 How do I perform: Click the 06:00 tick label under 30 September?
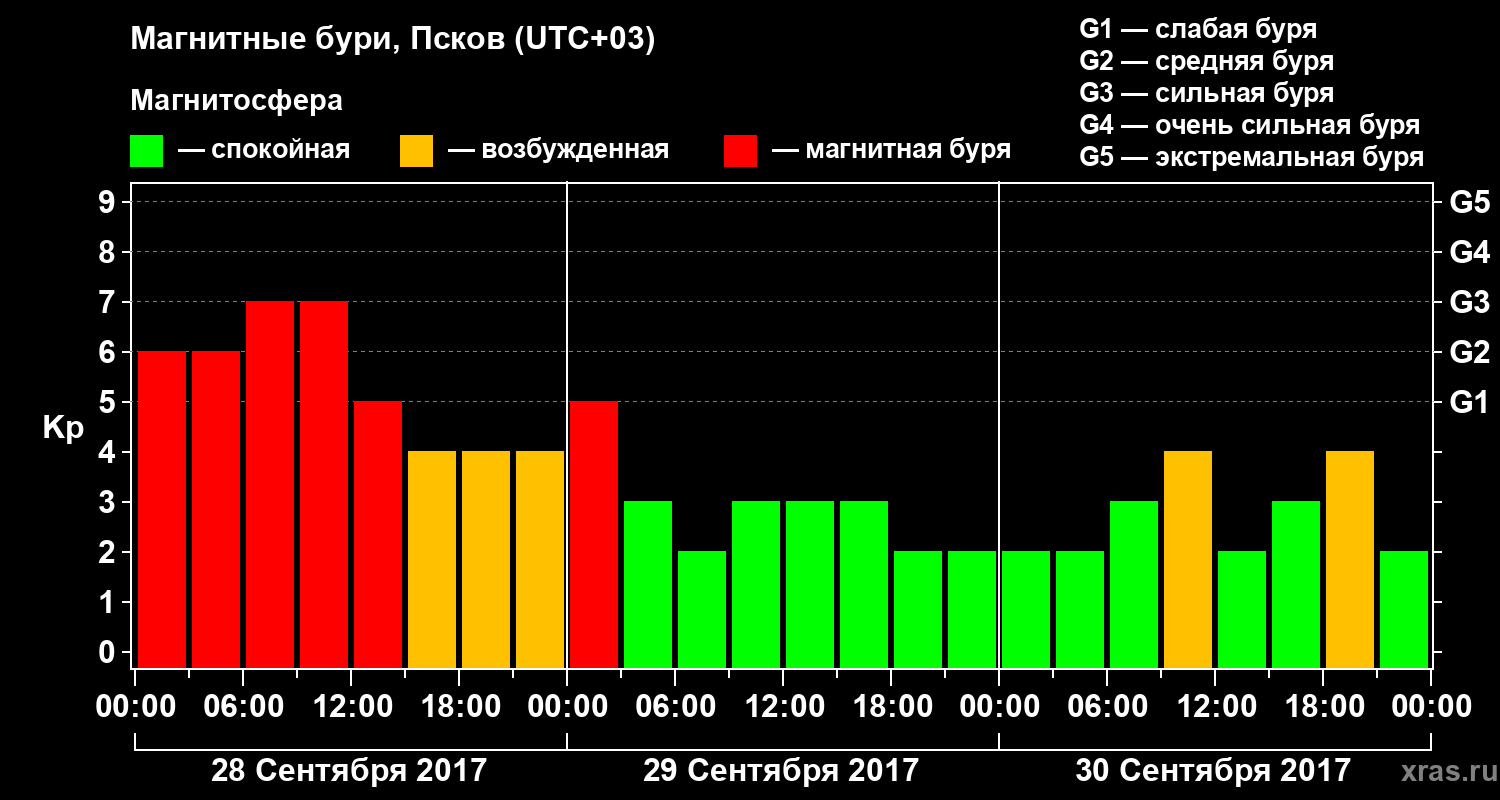point(1107,707)
